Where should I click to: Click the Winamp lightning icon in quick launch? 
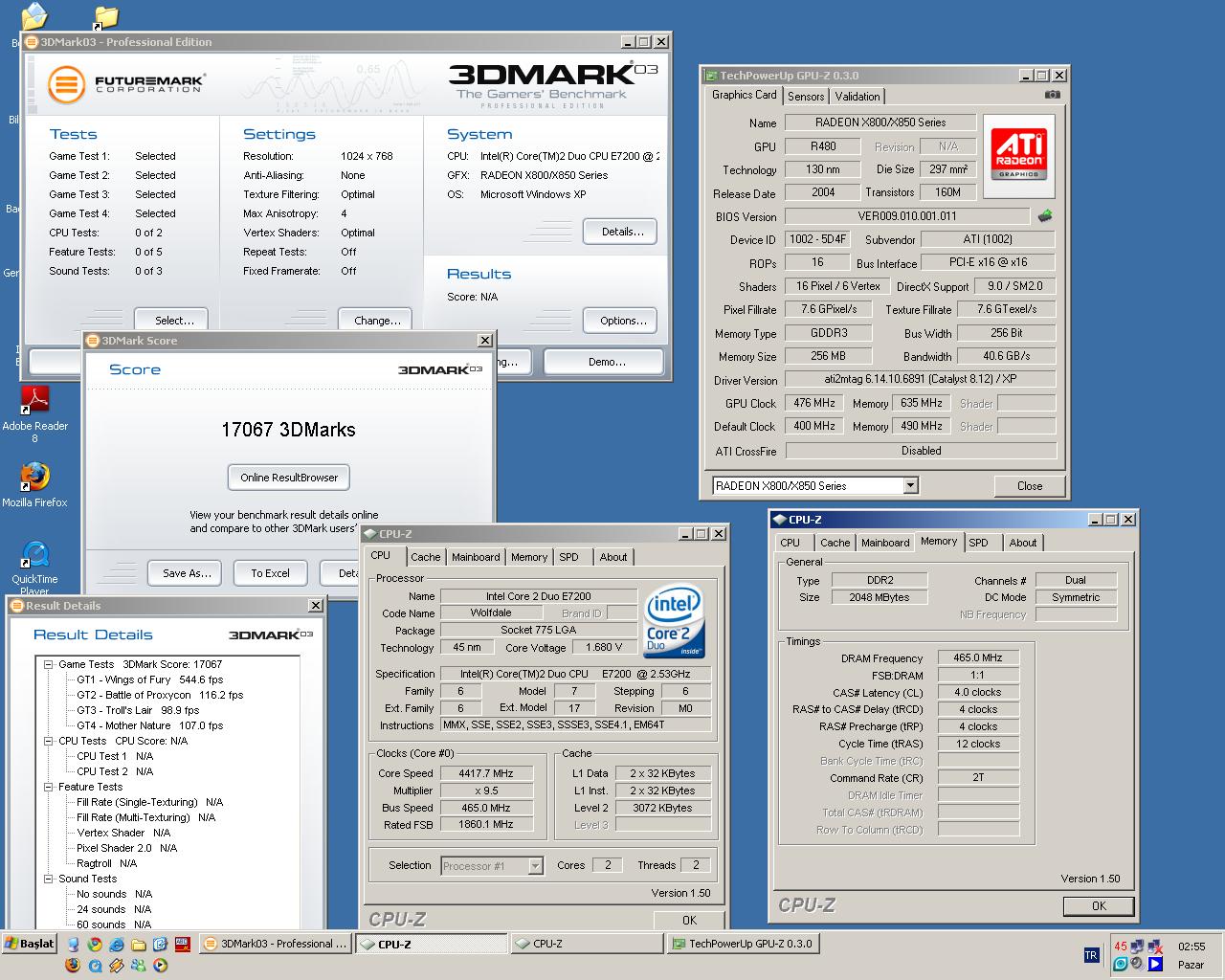click(x=117, y=965)
